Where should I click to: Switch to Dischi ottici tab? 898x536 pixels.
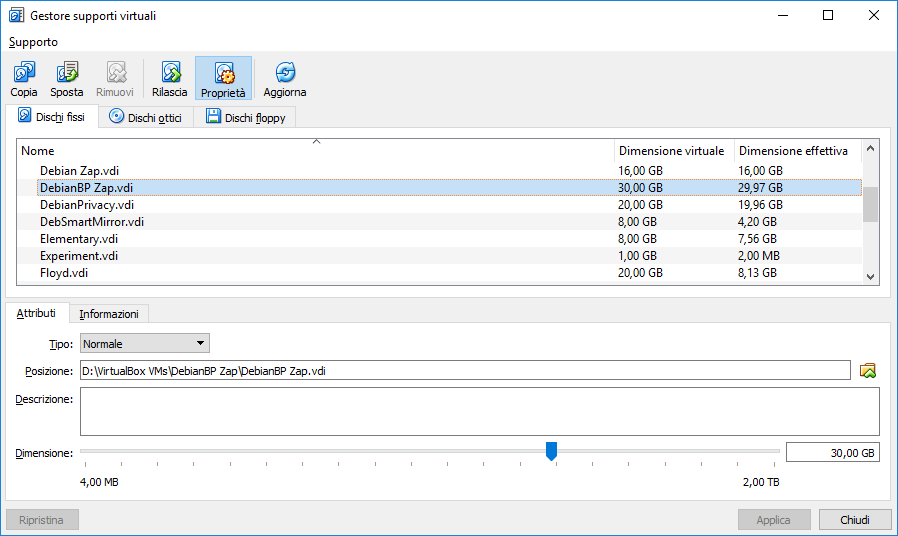point(146,117)
